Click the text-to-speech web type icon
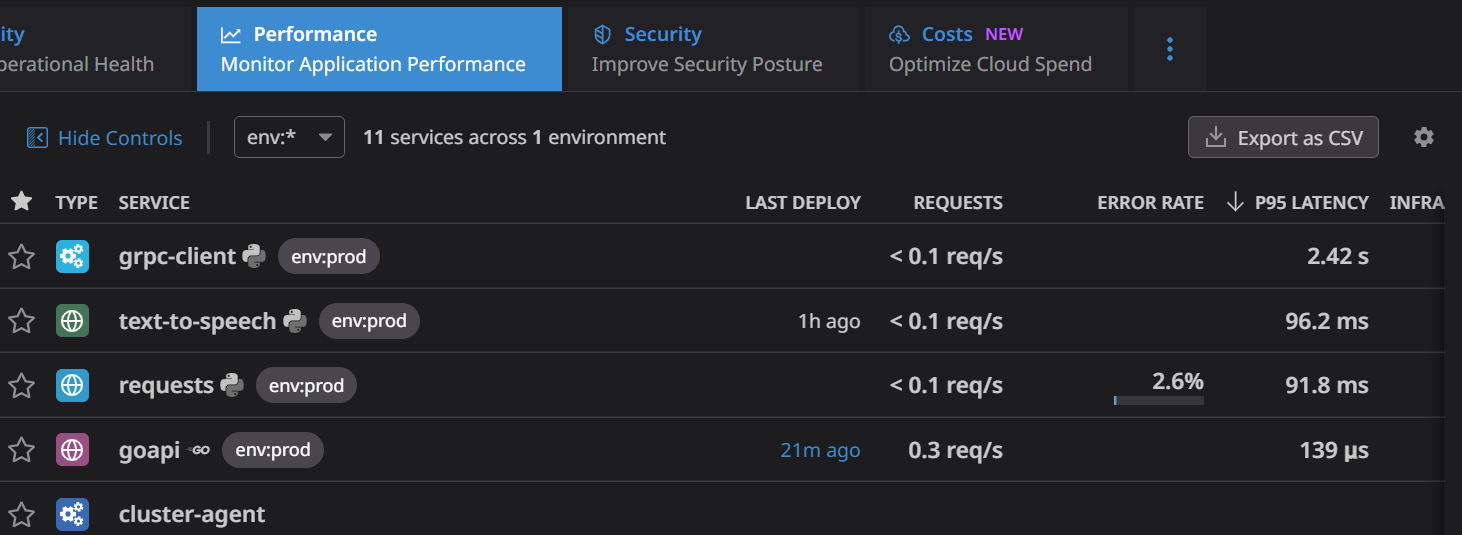The height and width of the screenshot is (535, 1462). [72, 321]
